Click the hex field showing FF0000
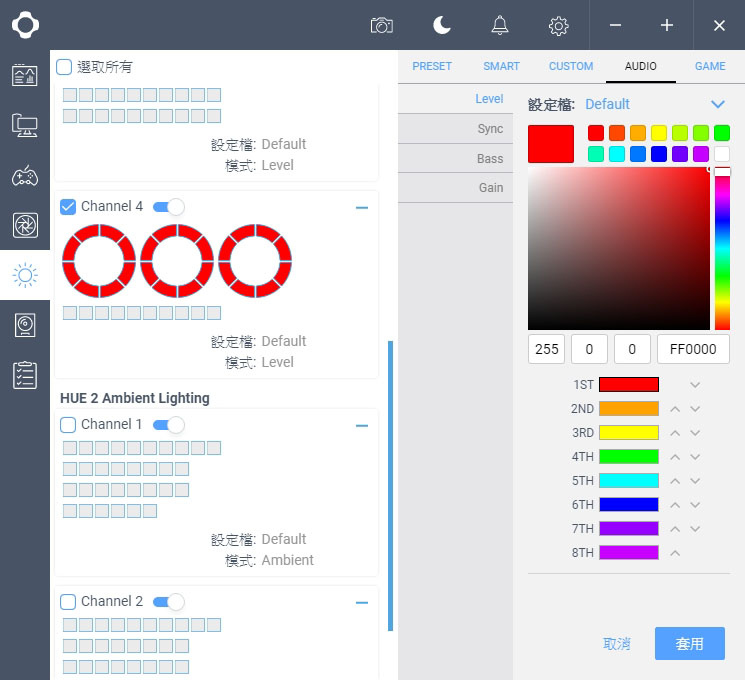745x680 pixels. coord(693,349)
